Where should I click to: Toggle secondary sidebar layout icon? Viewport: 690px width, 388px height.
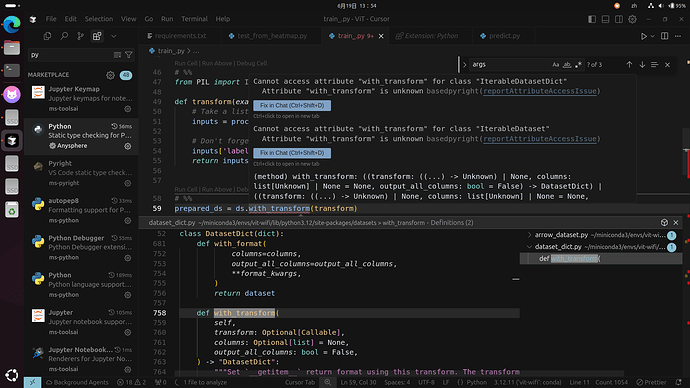point(619,19)
